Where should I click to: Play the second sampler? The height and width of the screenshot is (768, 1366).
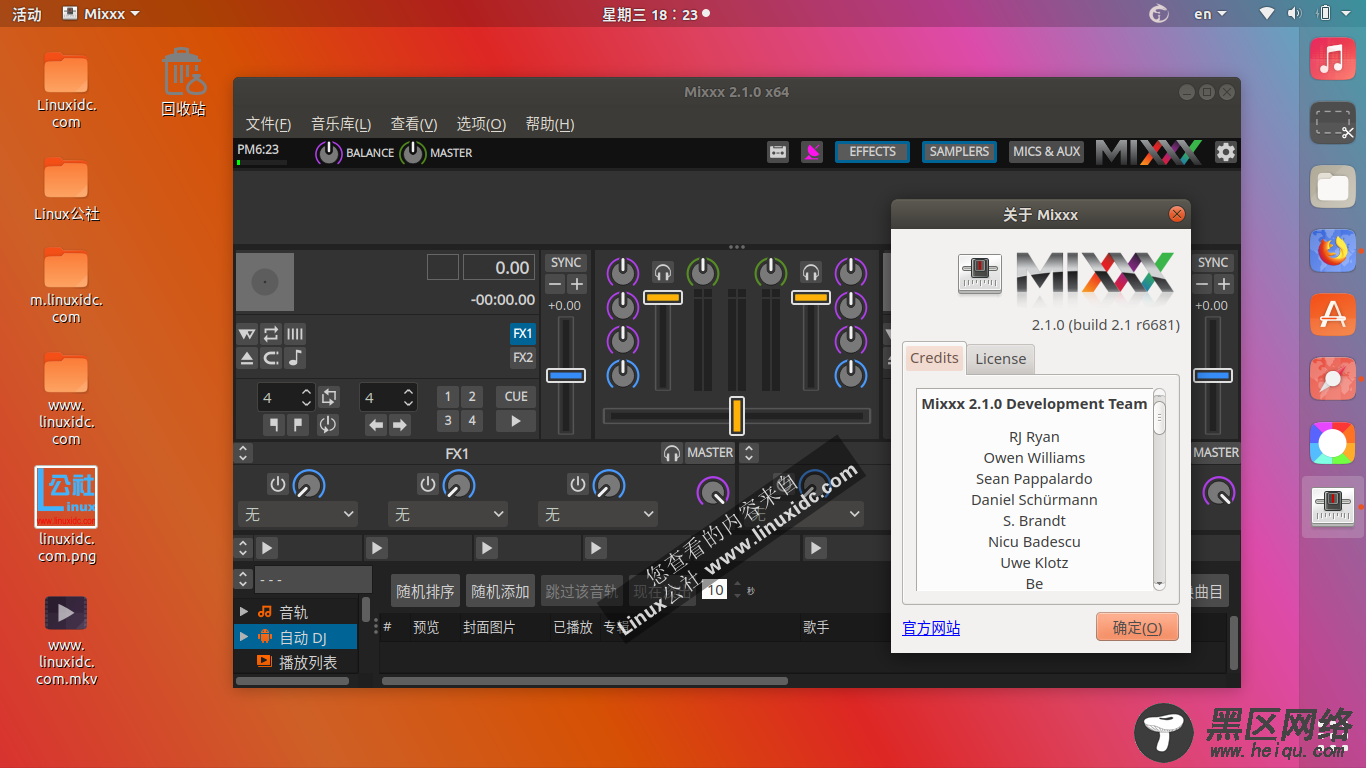tap(376, 548)
